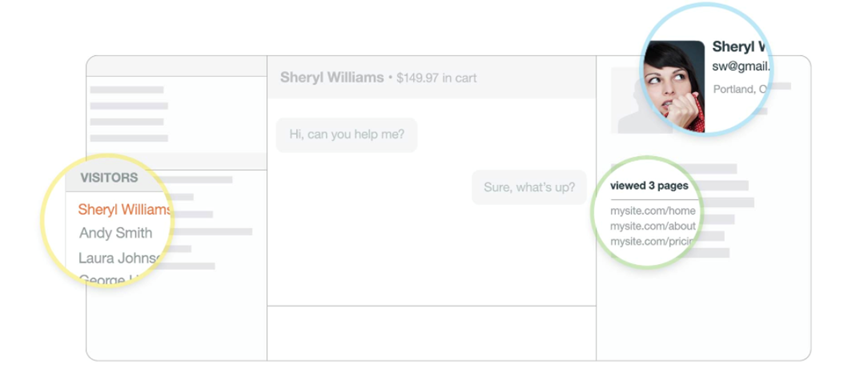
Task: Click Sheryl Williams name in chat header
Action: click(x=332, y=77)
